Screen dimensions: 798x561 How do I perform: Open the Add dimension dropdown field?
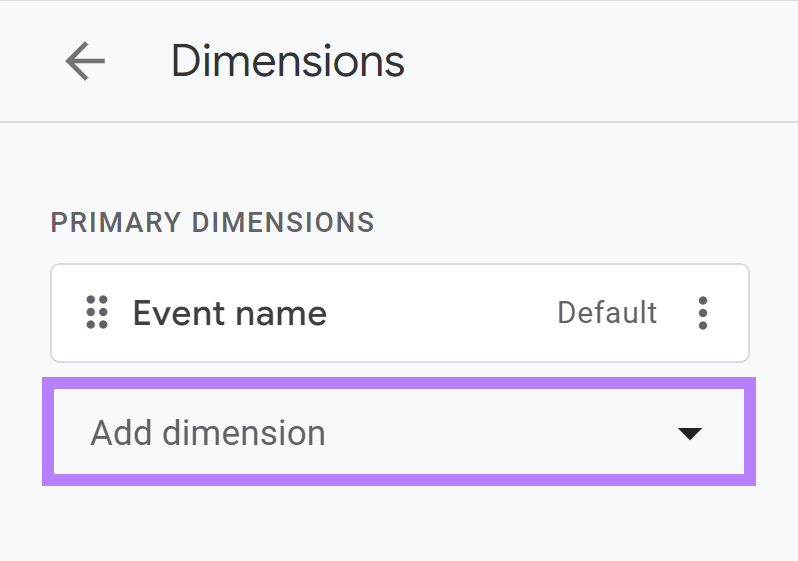pos(398,433)
